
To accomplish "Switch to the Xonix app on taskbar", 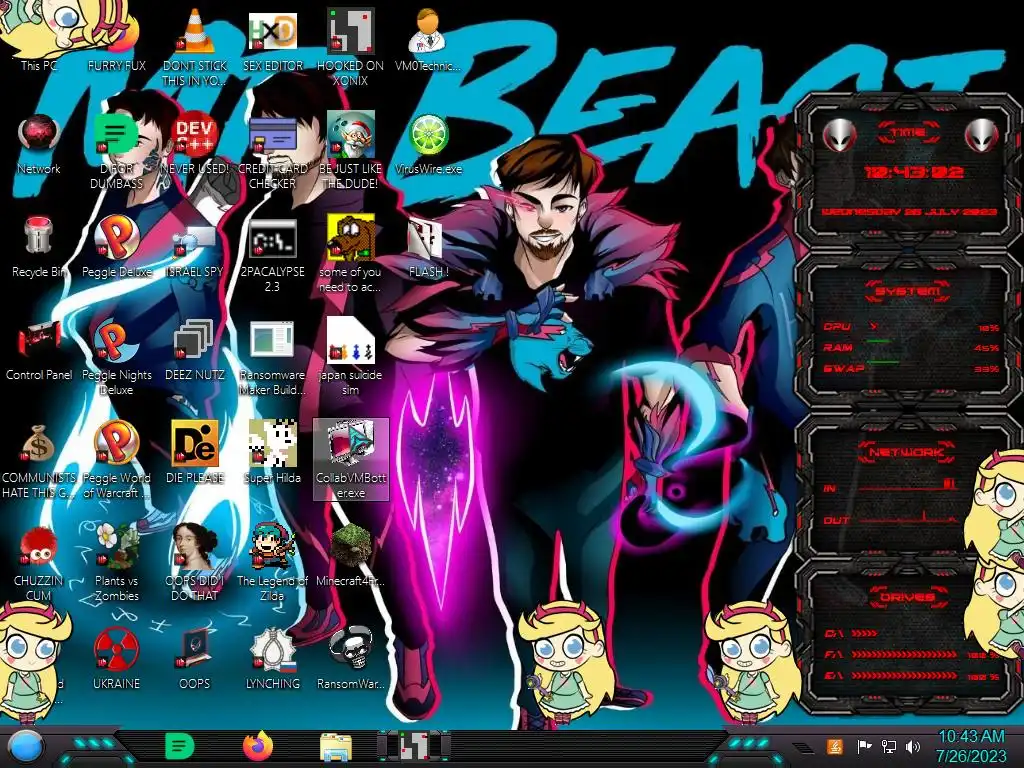I will (414, 746).
